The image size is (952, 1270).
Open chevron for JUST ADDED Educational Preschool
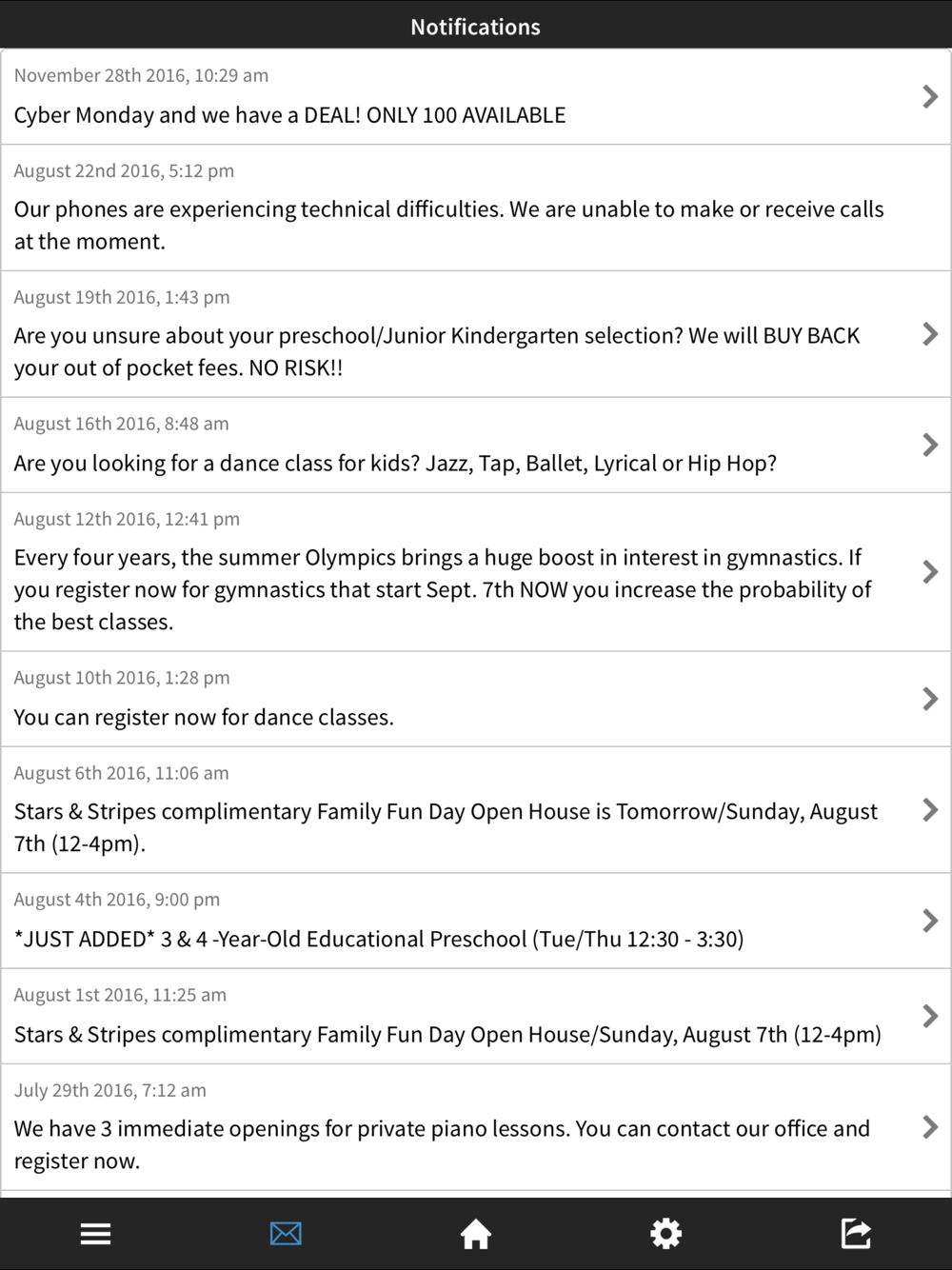tap(930, 921)
